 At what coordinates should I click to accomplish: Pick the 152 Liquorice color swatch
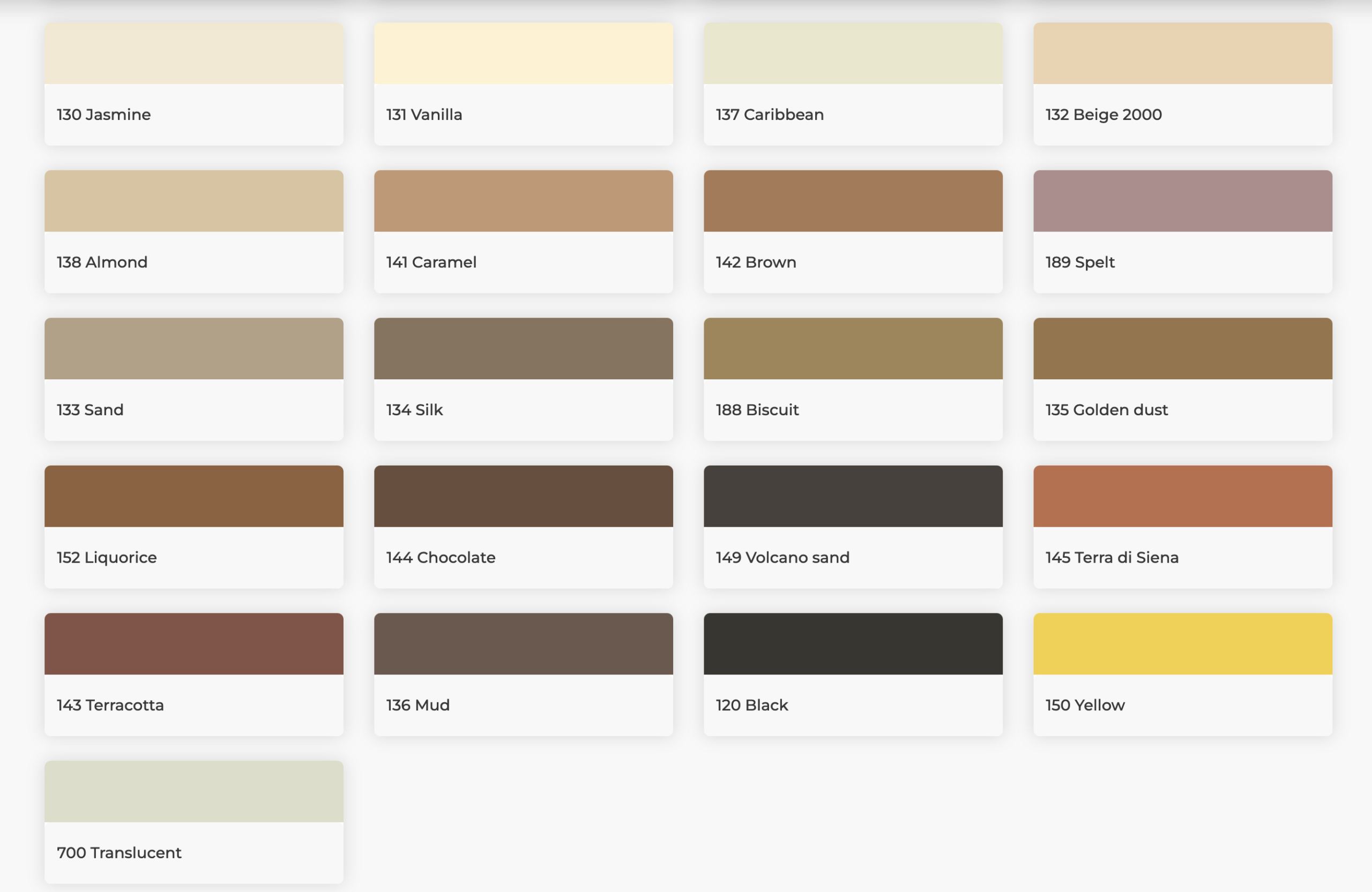click(x=193, y=496)
